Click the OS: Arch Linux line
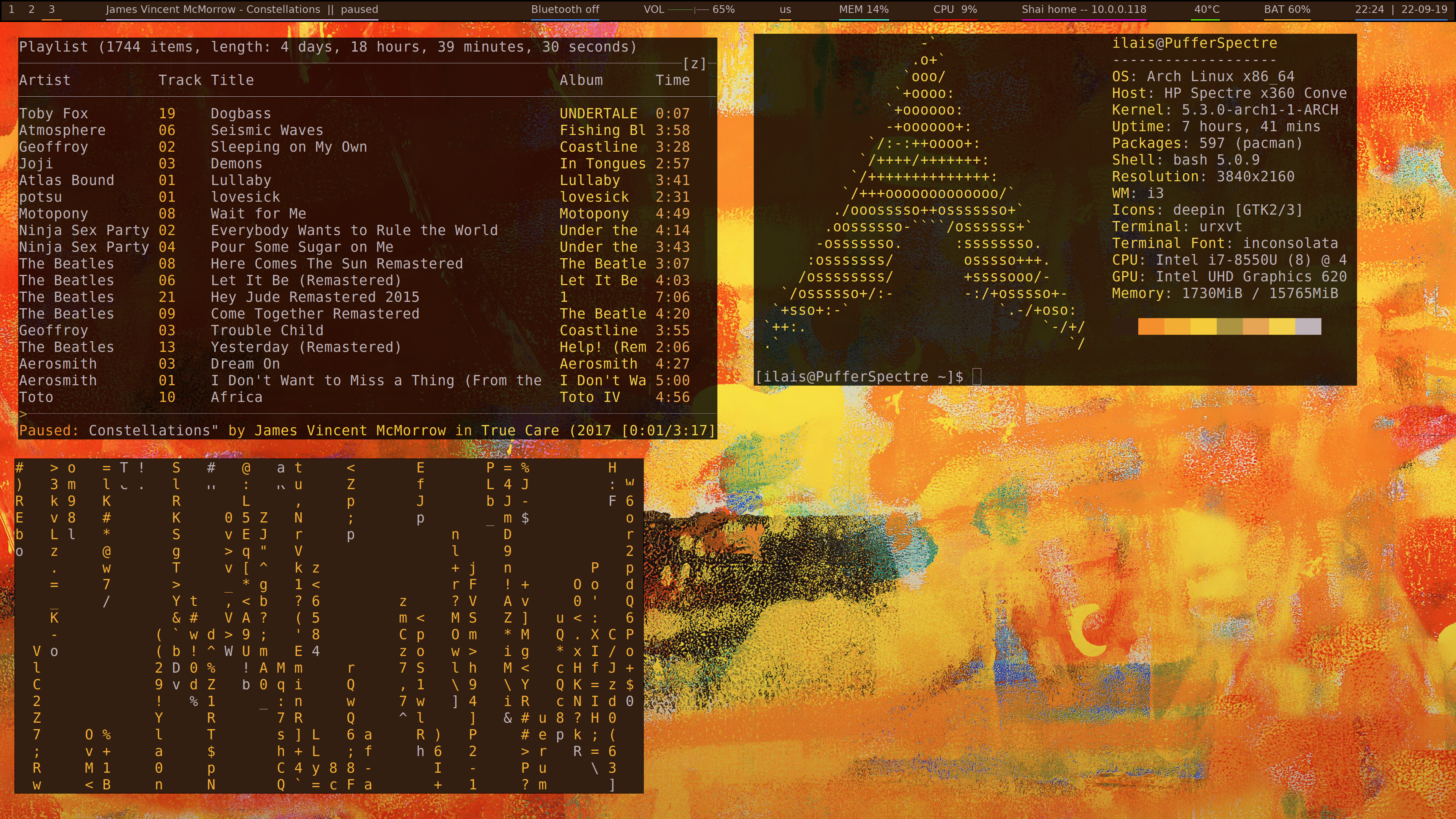1456x819 pixels. [1203, 77]
